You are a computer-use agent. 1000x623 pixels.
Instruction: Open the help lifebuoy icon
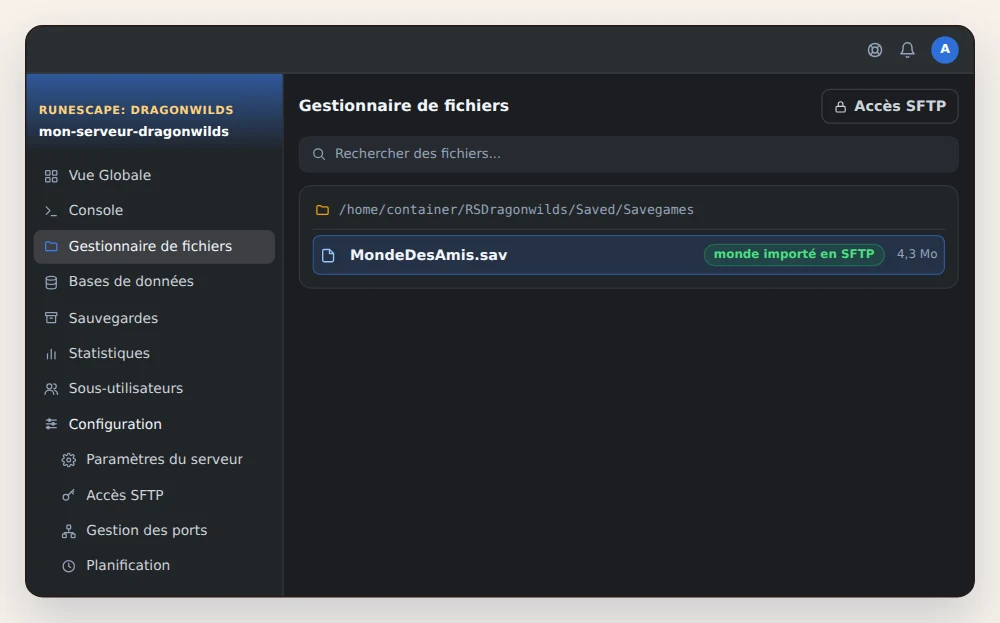[875, 50]
